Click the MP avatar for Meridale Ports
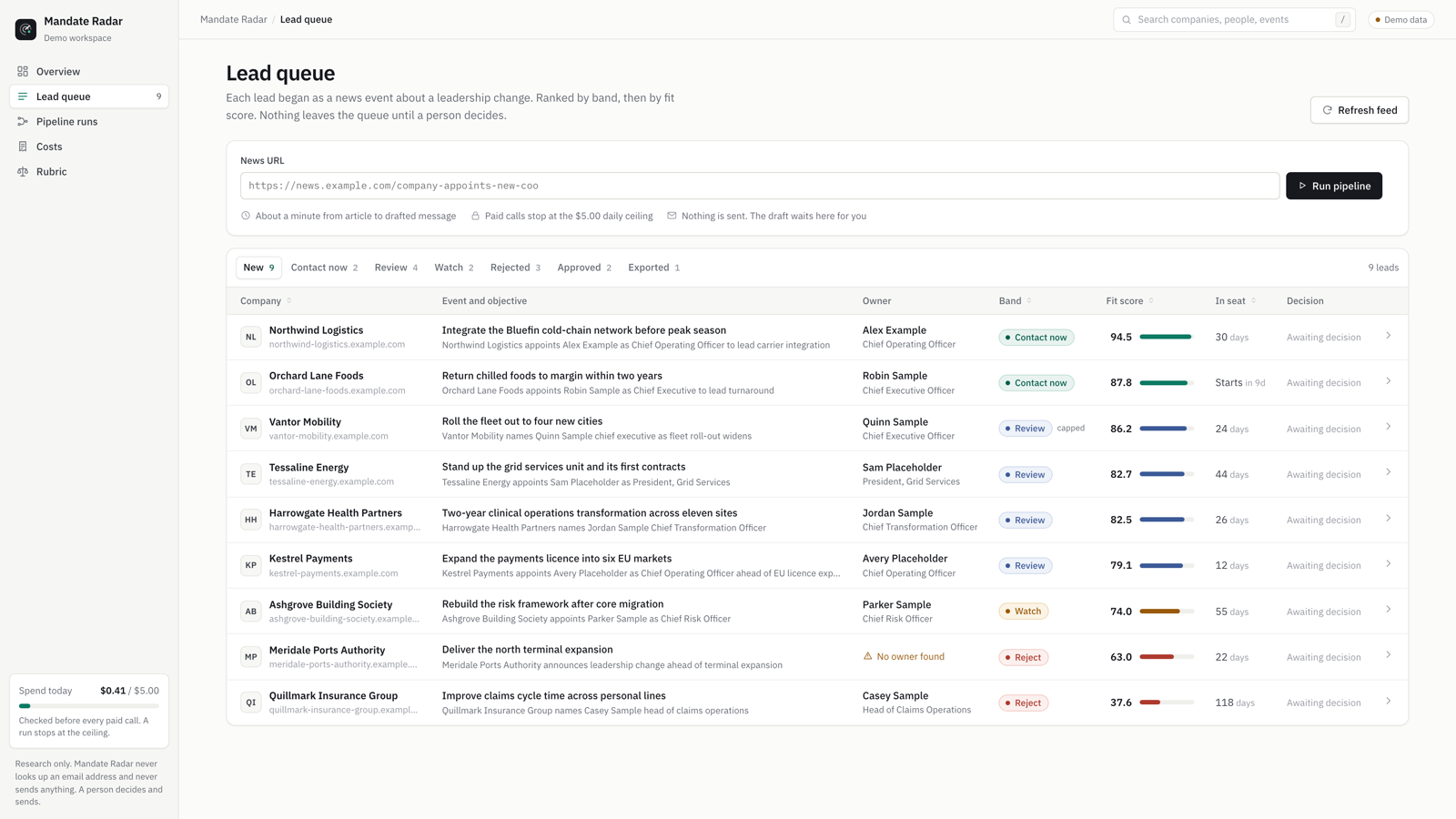The width and height of the screenshot is (1456, 819). 251,657
